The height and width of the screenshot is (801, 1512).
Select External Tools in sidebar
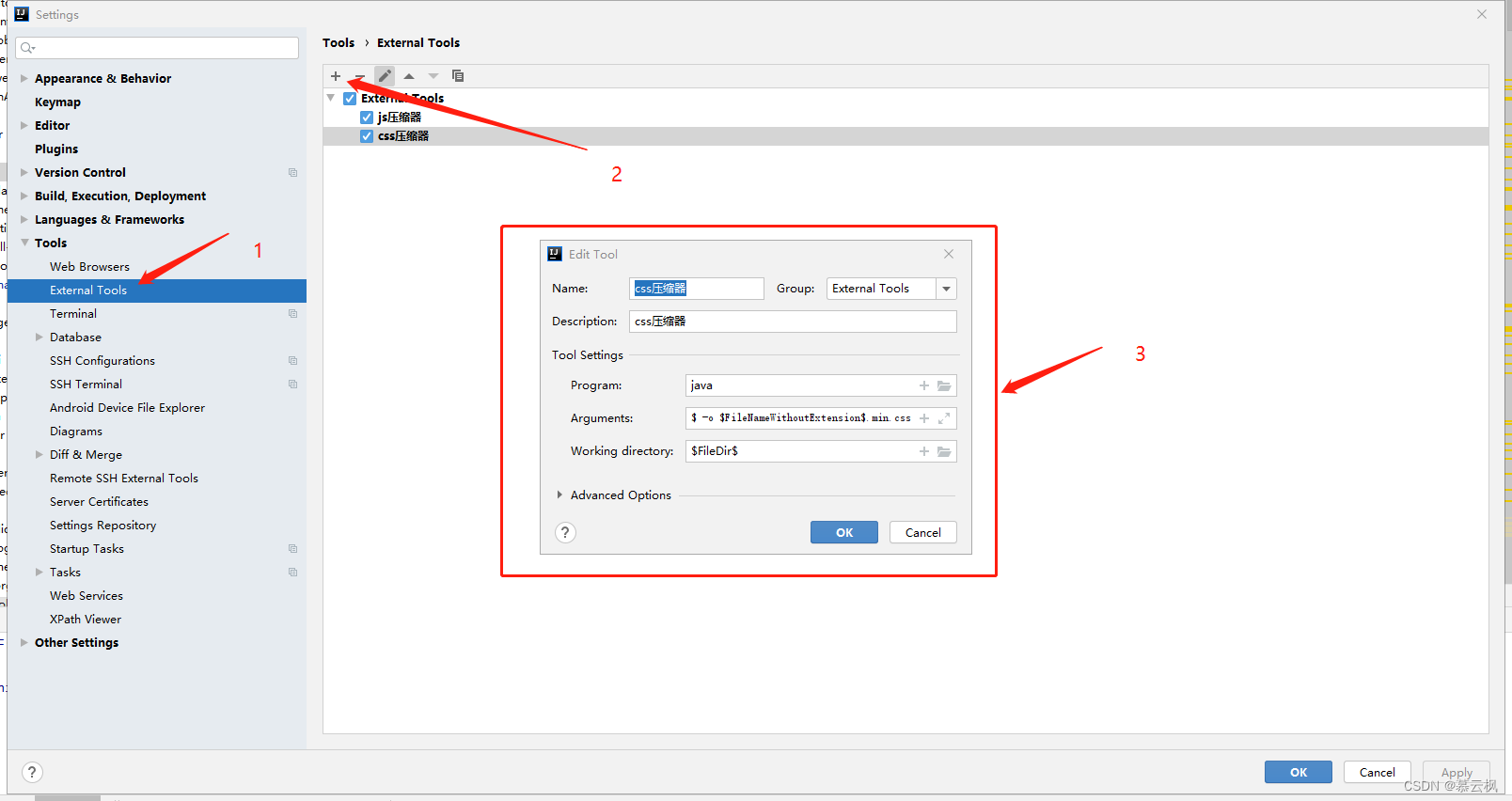point(156,291)
